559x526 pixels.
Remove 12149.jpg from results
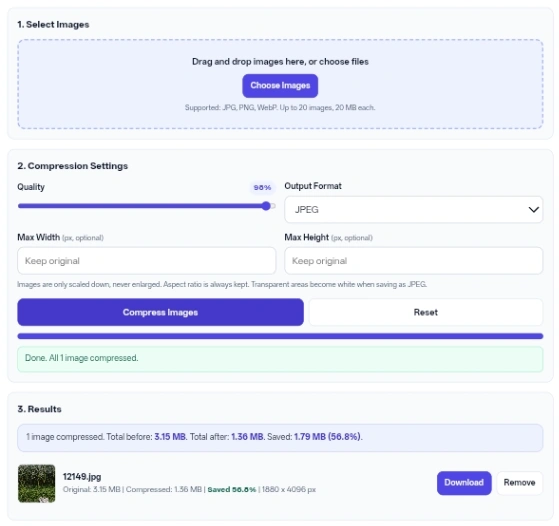coord(519,483)
